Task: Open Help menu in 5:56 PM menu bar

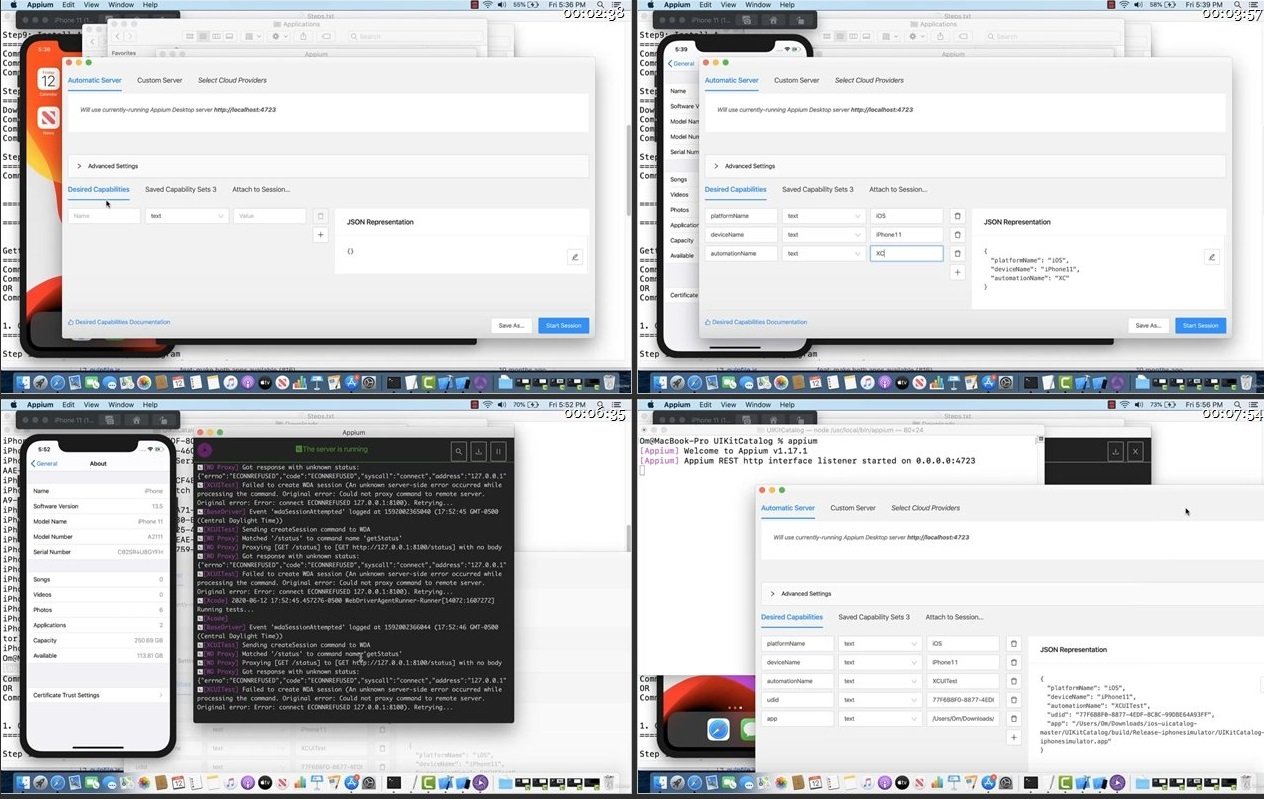Action: click(x=787, y=405)
